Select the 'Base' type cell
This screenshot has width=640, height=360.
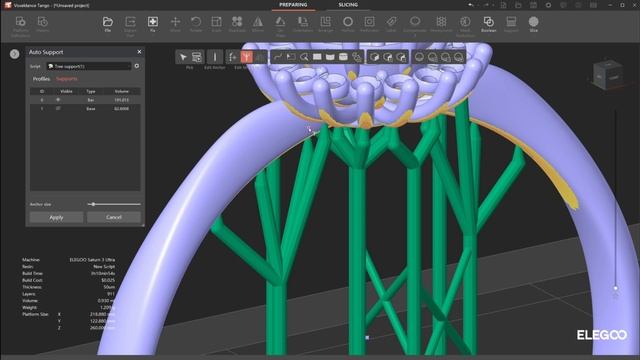(x=91, y=109)
